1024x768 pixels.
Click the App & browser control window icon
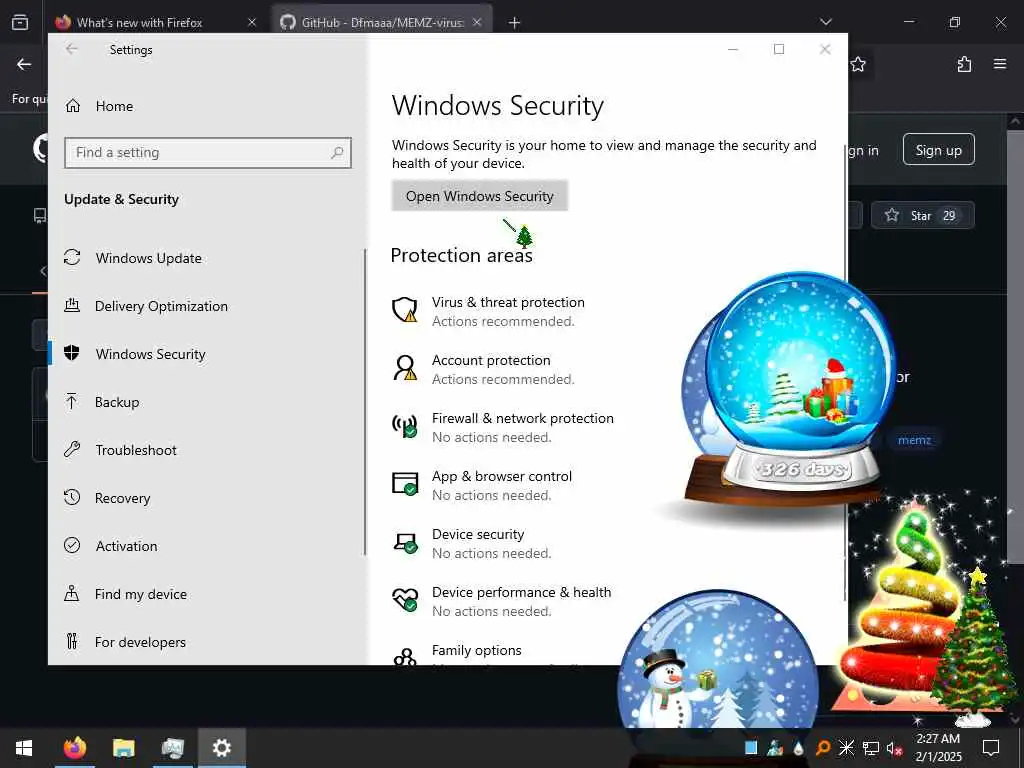405,484
